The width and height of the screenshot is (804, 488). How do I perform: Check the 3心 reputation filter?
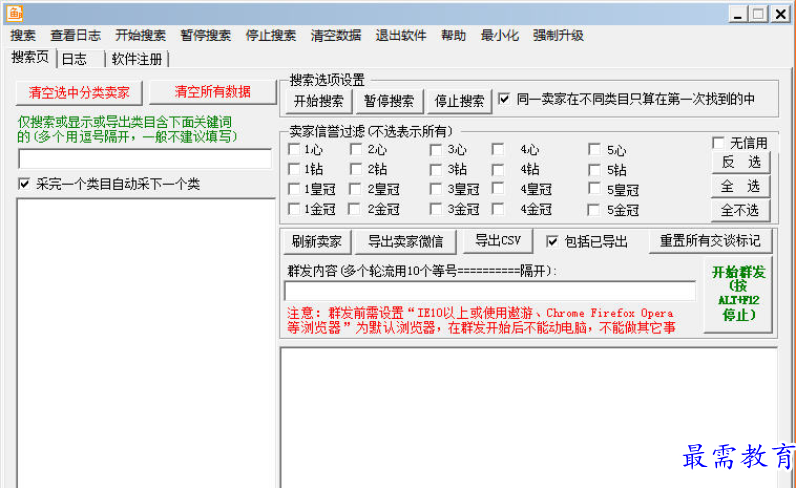pyautogui.click(x=436, y=150)
